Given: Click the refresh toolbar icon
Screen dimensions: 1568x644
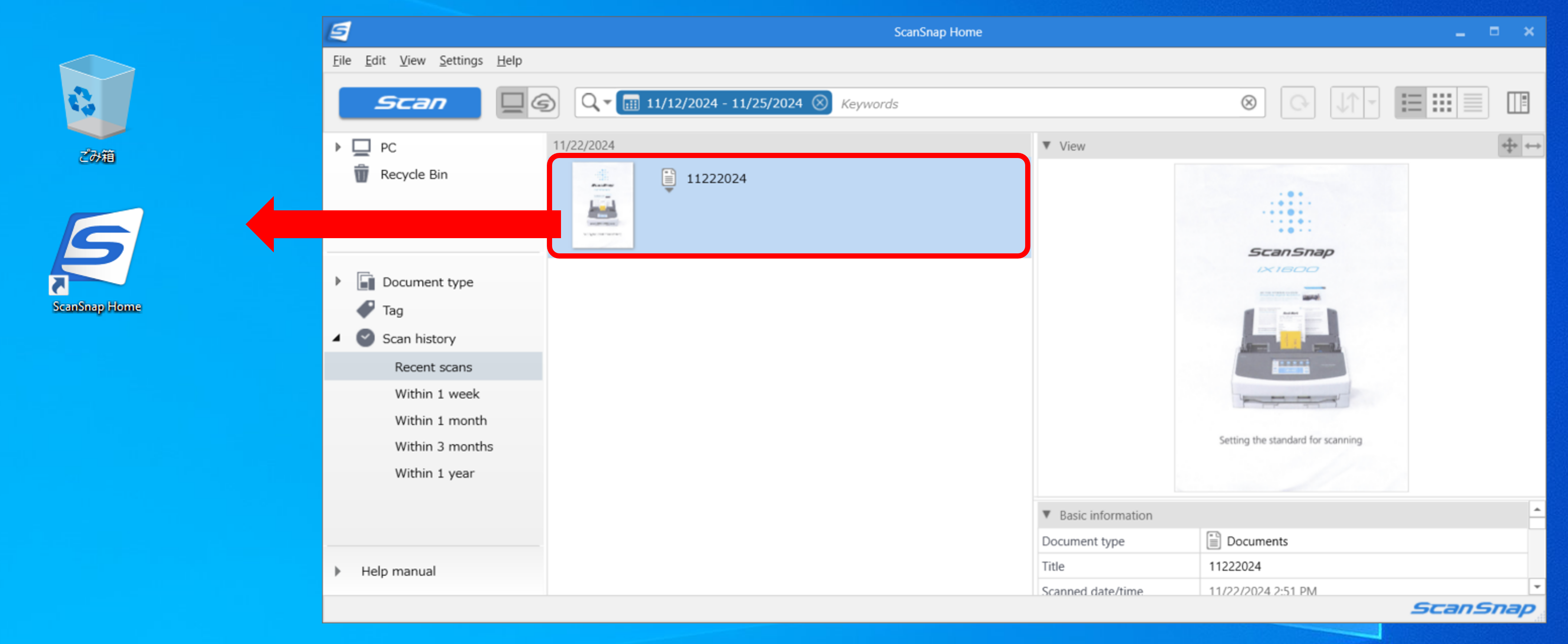Looking at the screenshot, I should 1298,103.
